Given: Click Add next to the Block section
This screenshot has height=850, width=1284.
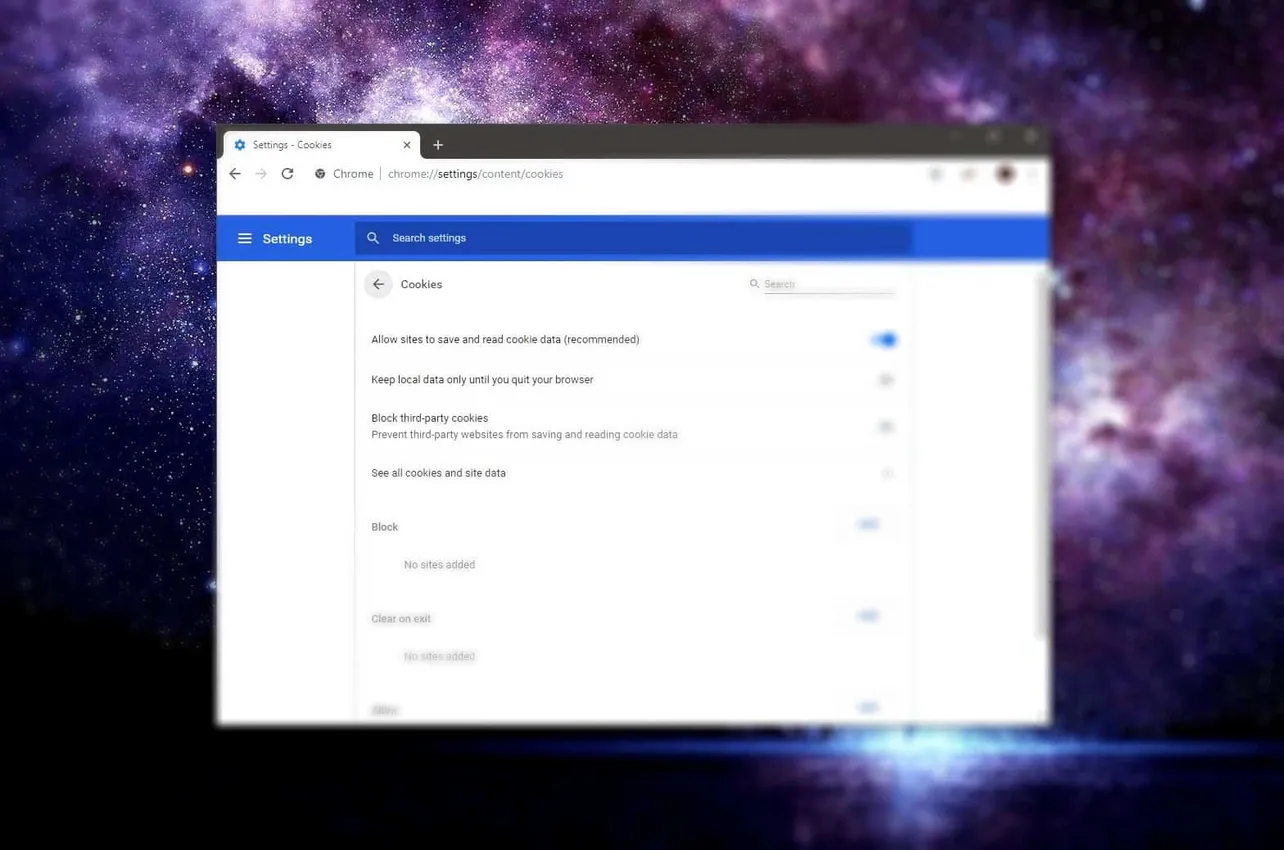Looking at the screenshot, I should [x=866, y=524].
